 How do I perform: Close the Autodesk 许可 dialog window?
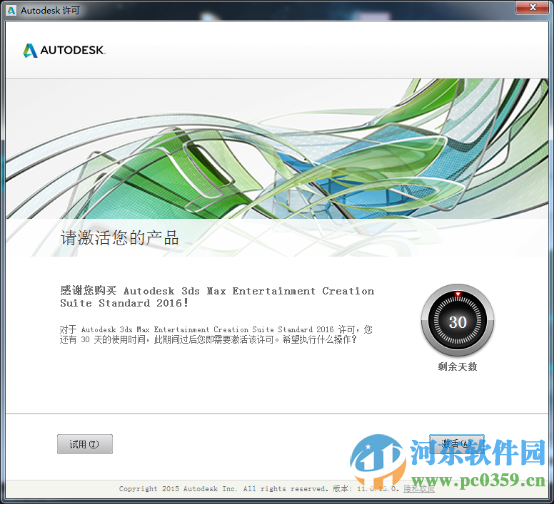(x=532, y=7)
